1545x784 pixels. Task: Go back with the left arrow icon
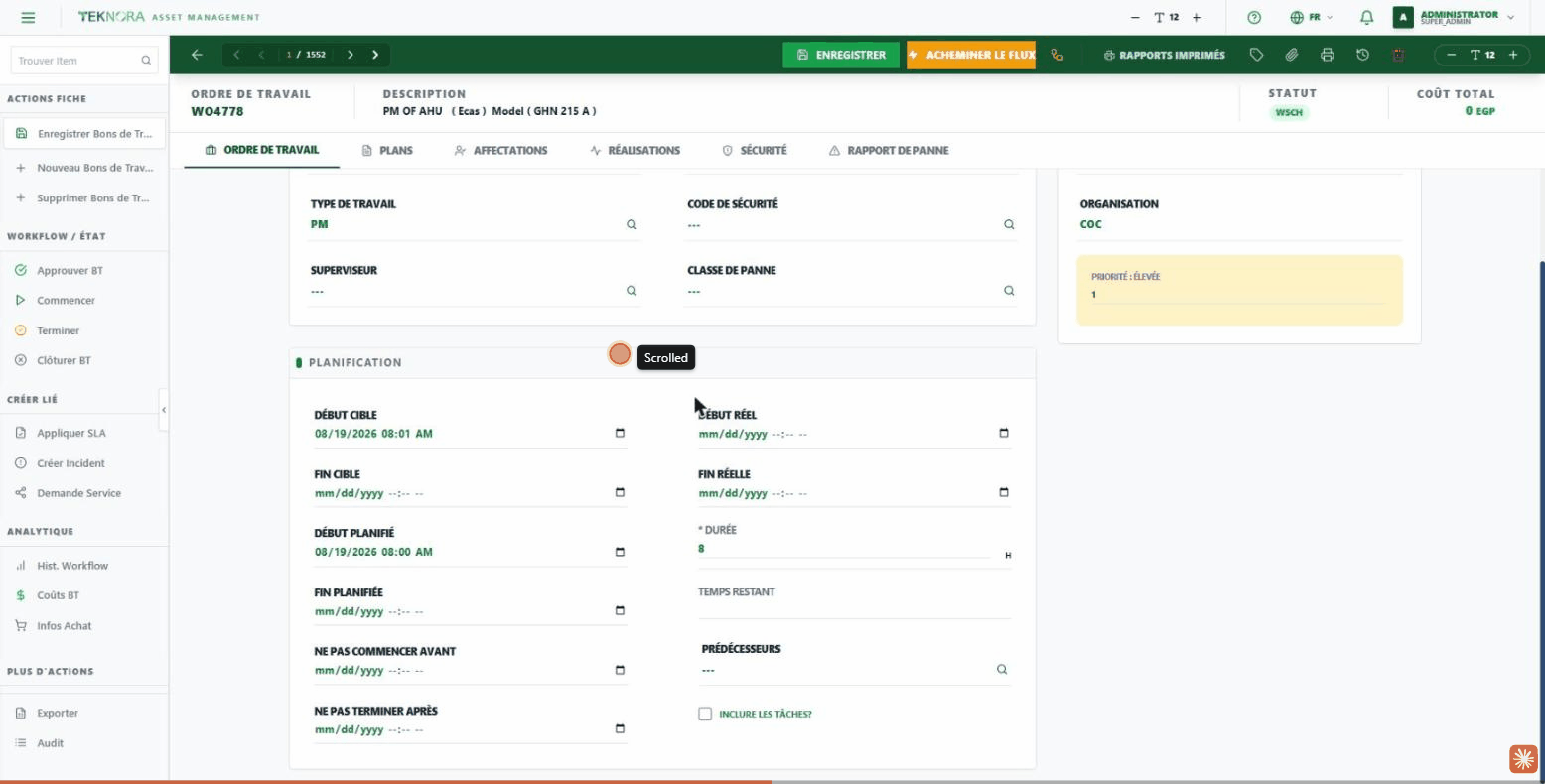197,55
